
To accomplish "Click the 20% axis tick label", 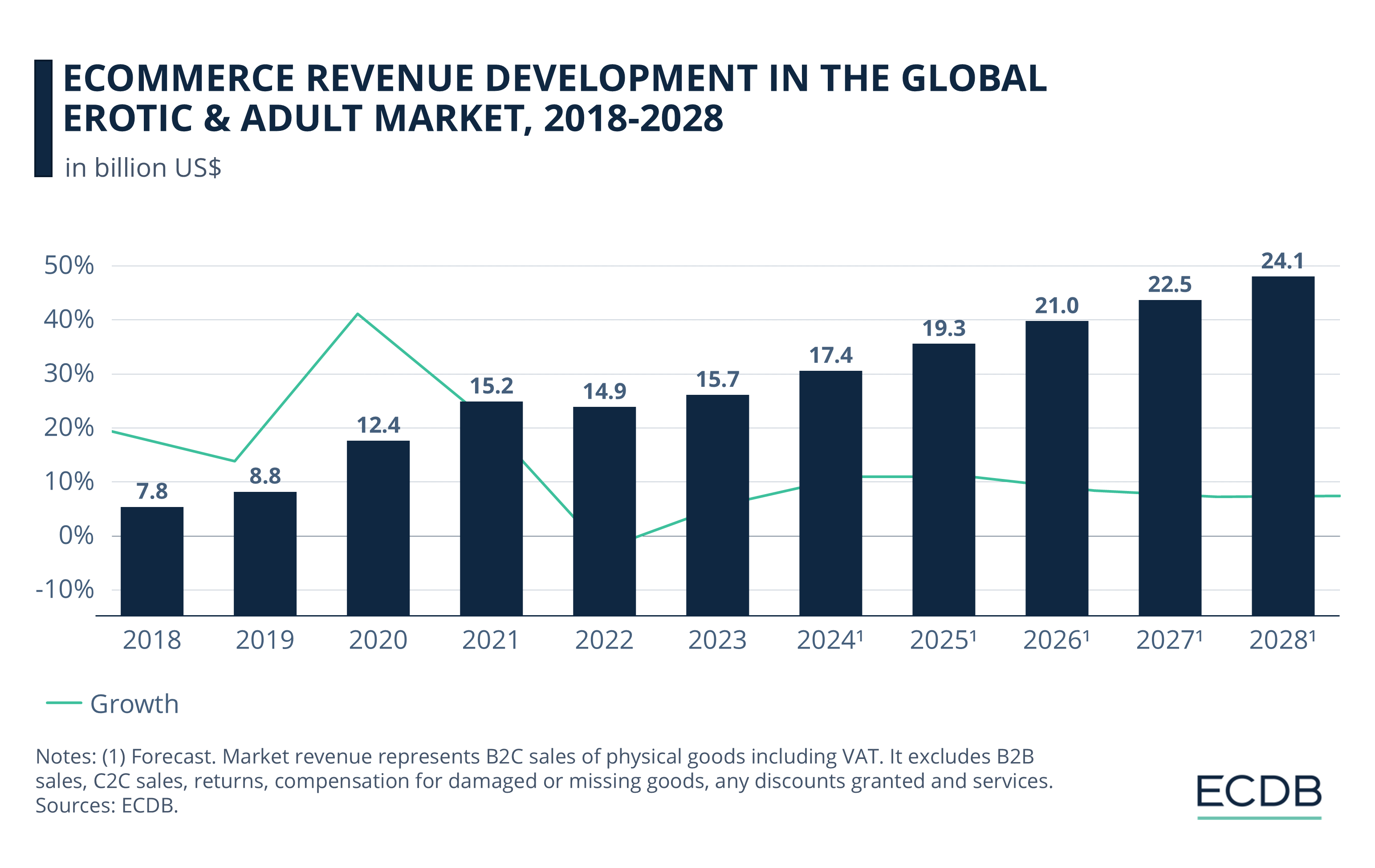I will 69,427.
